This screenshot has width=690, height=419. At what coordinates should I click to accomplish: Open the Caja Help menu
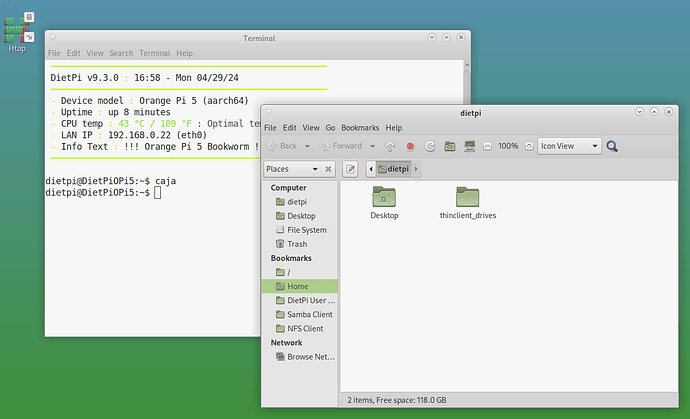click(x=394, y=128)
